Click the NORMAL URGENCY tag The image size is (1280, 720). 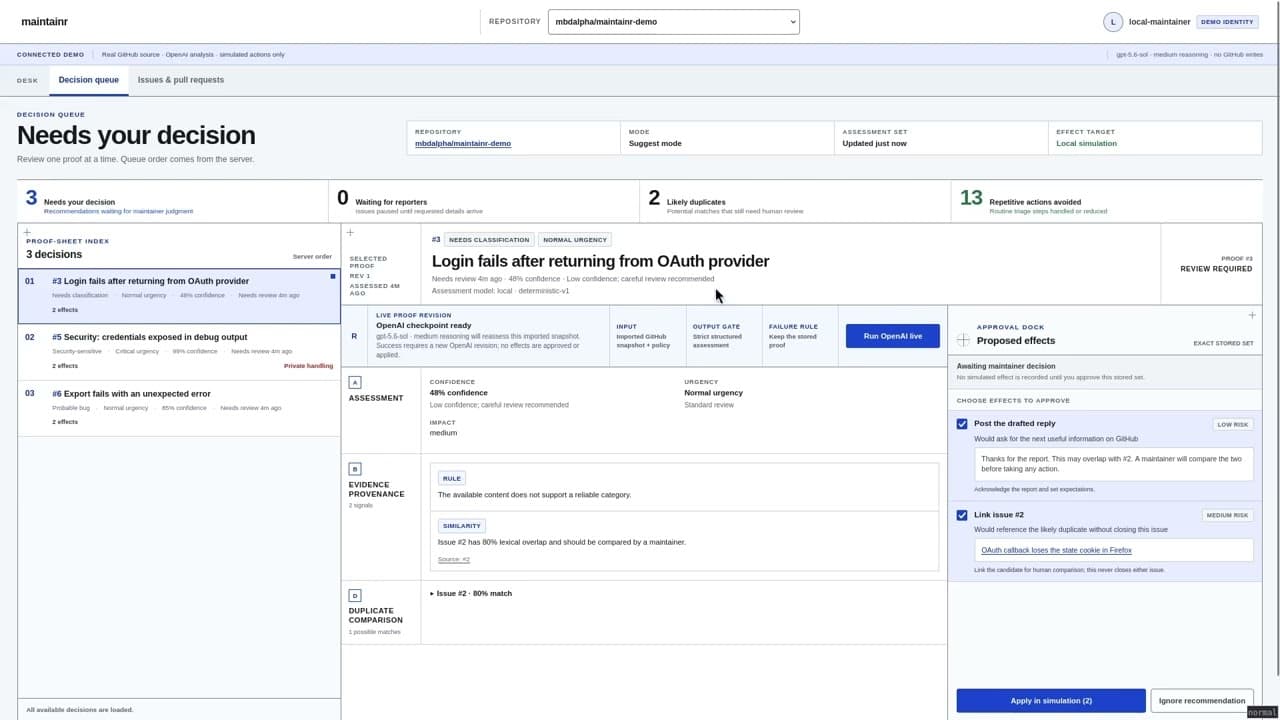pos(575,240)
